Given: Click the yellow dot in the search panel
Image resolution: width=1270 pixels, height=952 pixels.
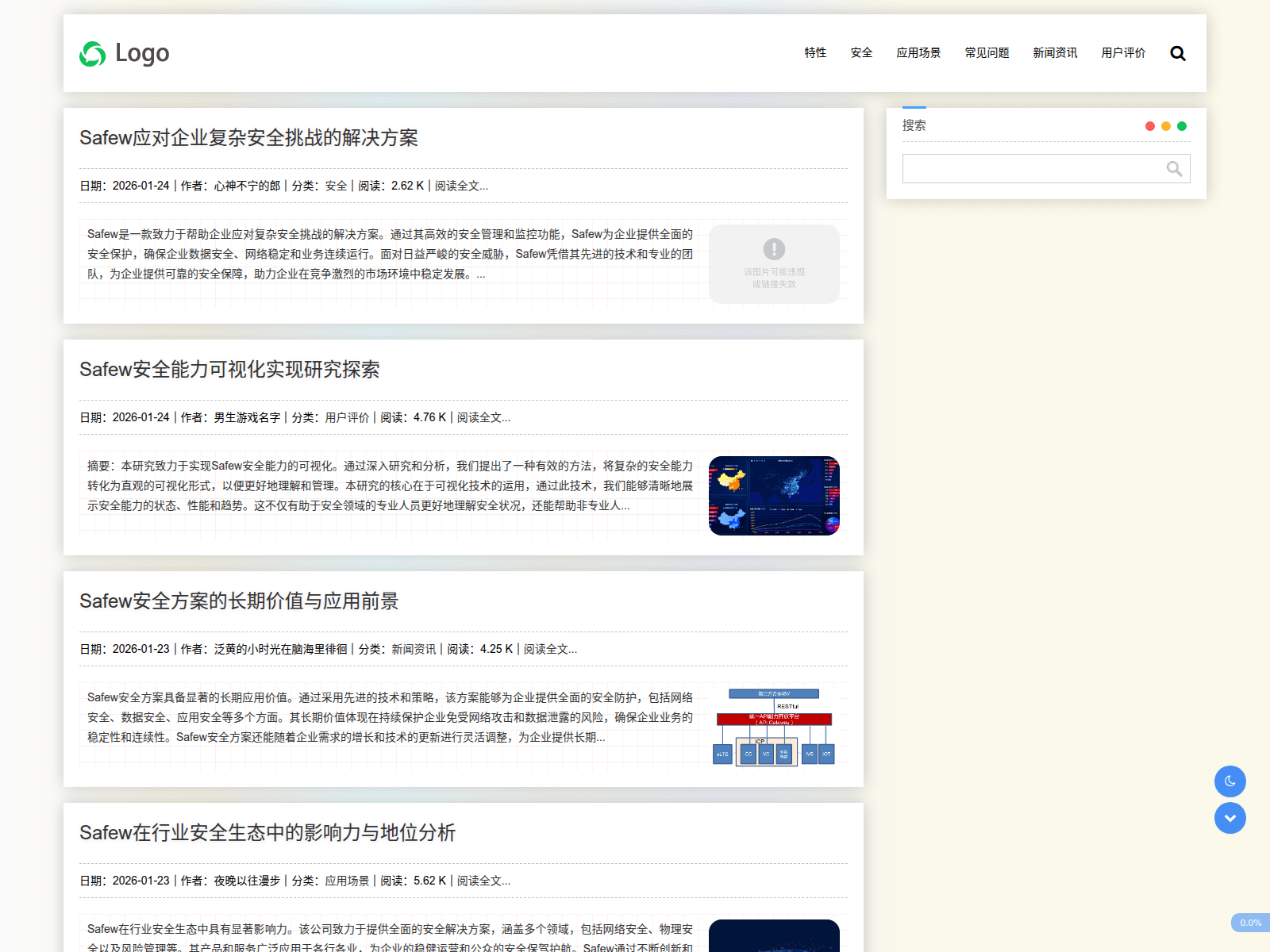Looking at the screenshot, I should tap(1166, 126).
